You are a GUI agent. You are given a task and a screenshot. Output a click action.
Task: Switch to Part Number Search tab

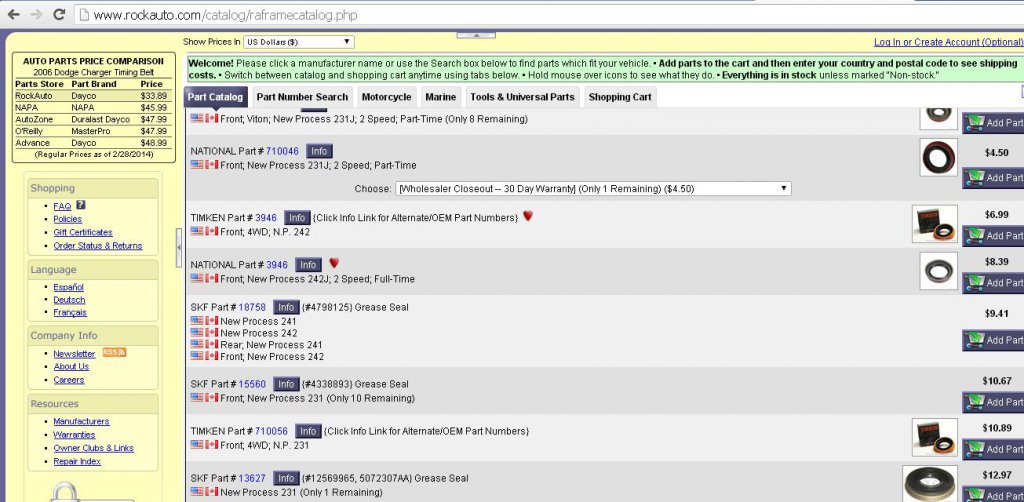[302, 97]
